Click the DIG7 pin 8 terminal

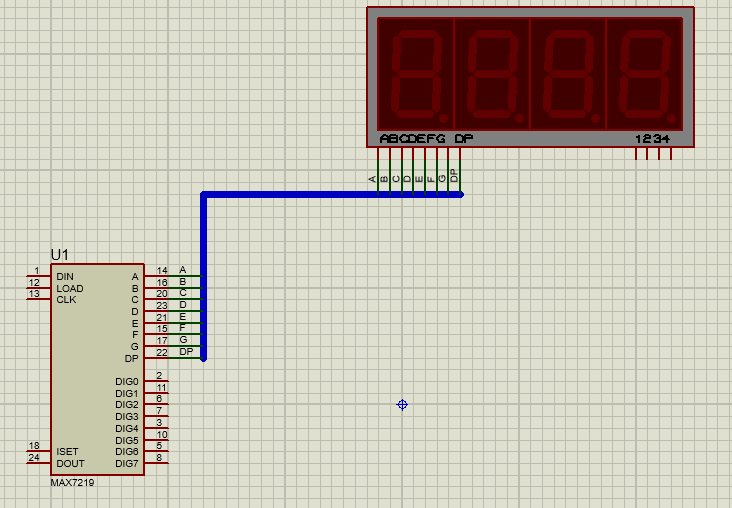(x=158, y=463)
